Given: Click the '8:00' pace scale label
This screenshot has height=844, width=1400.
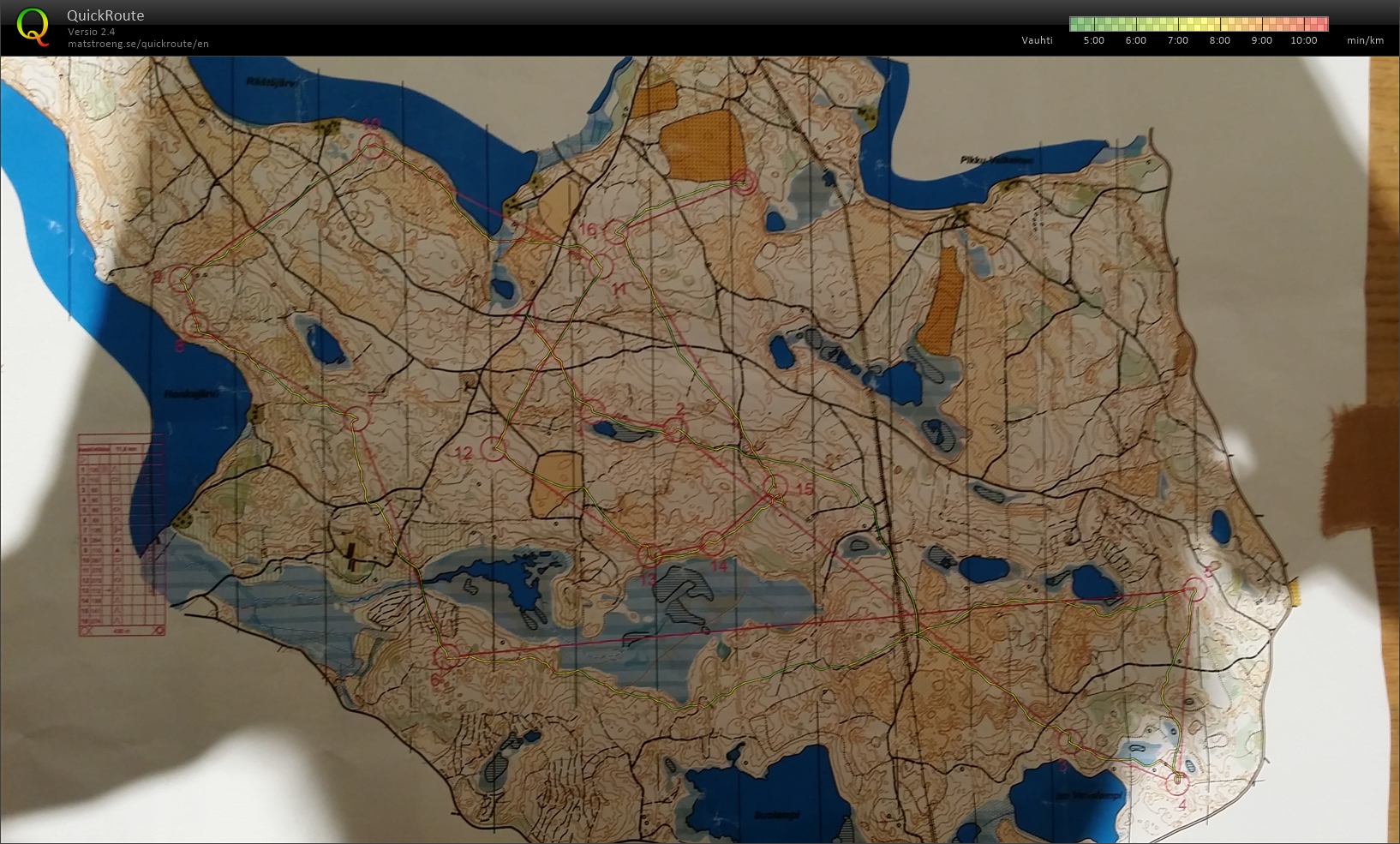Looking at the screenshot, I should [1219, 40].
